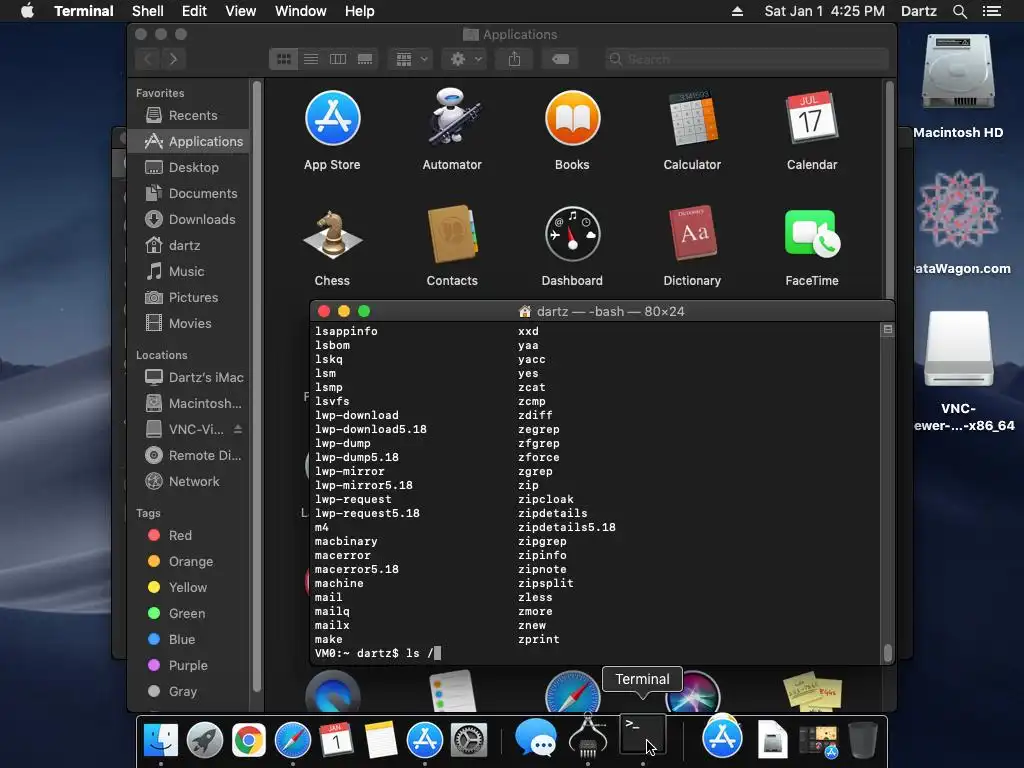
Task: Open the Action gear dropdown in Finder
Action: click(466, 59)
